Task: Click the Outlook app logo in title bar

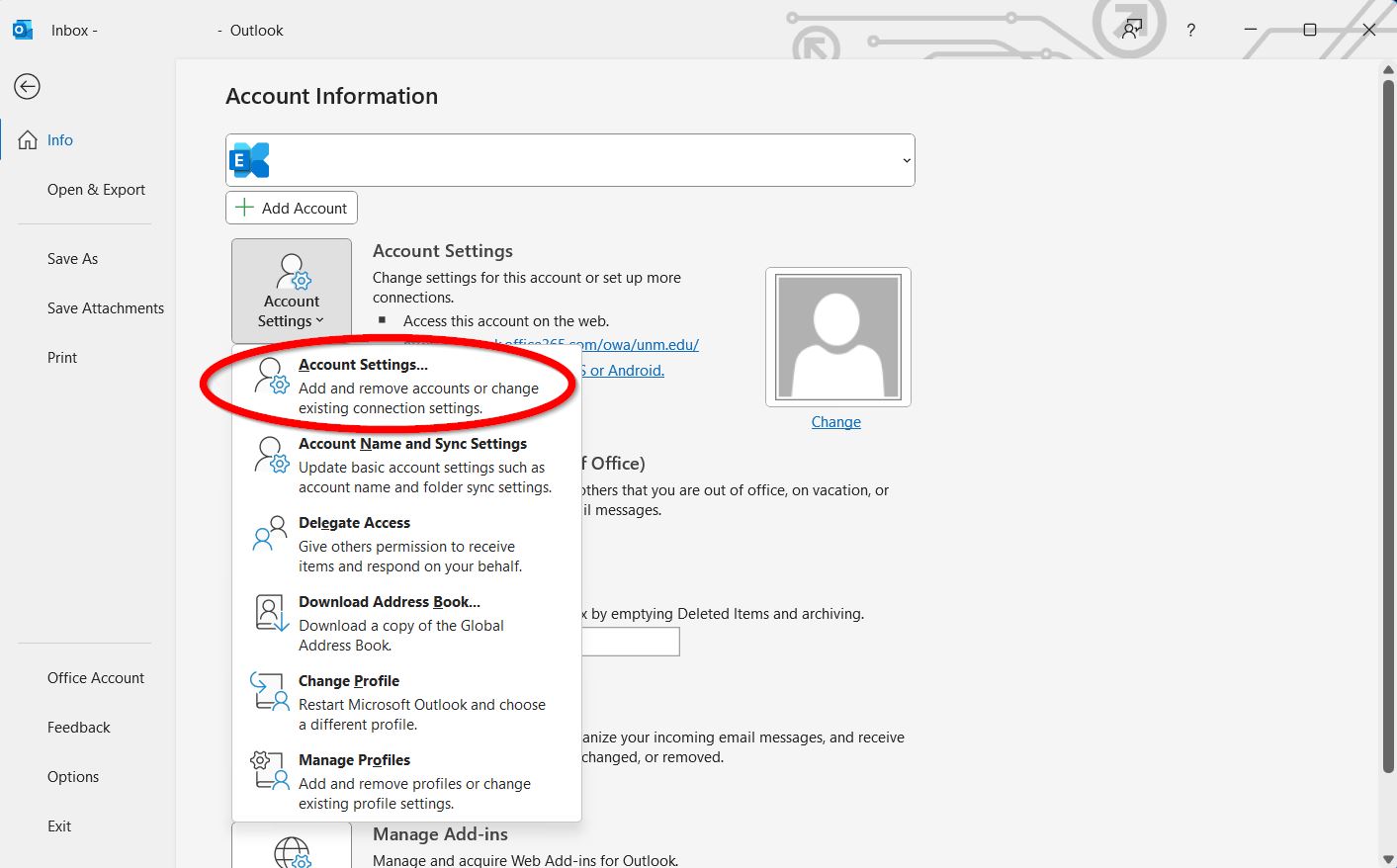Action: click(x=22, y=31)
